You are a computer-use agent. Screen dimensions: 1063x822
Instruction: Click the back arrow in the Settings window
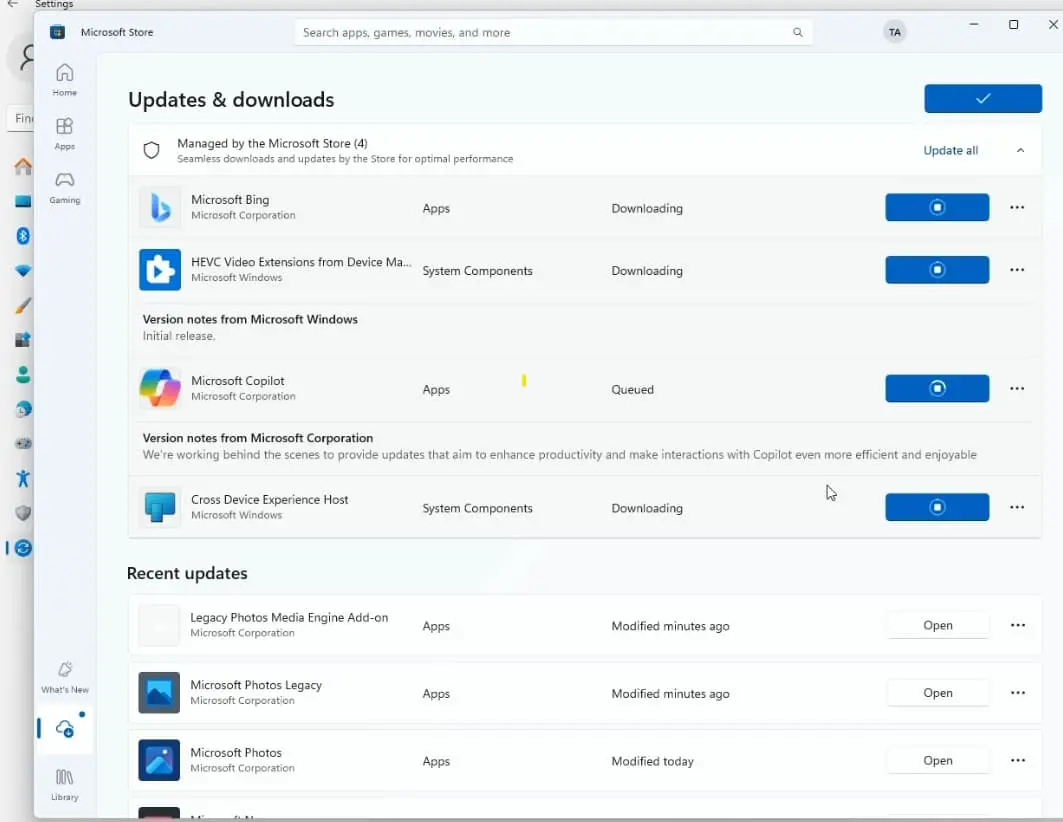12,4
